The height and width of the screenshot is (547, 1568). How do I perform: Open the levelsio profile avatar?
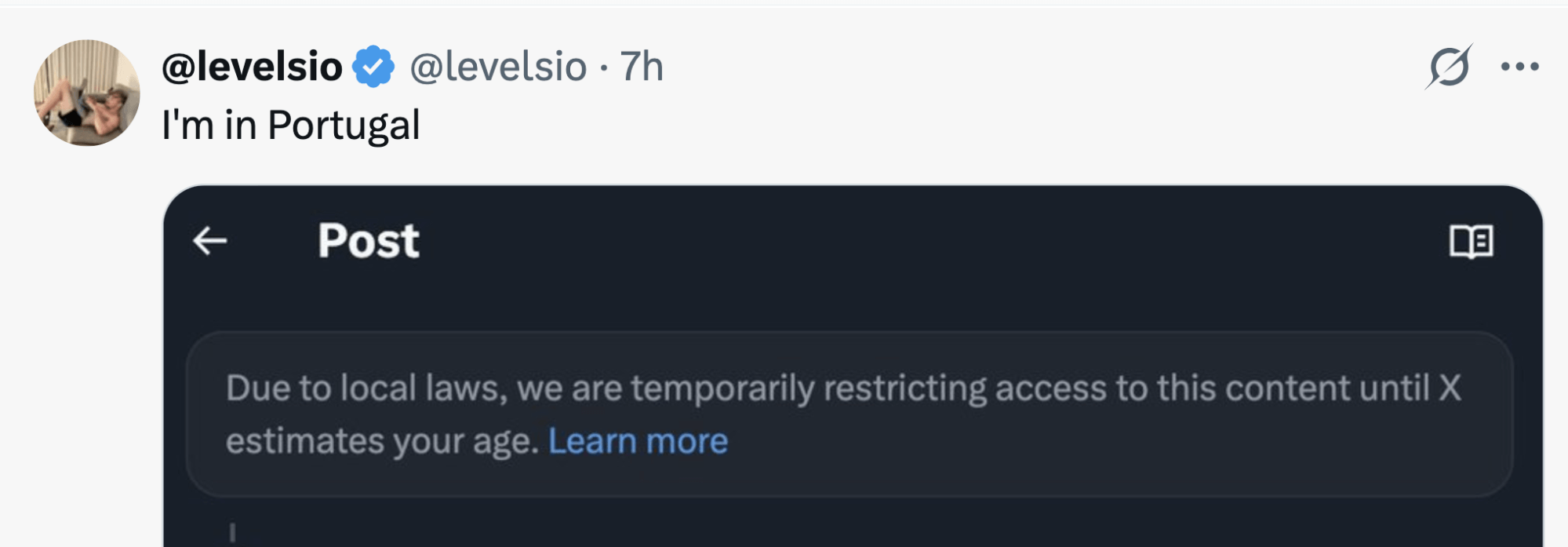[x=86, y=93]
